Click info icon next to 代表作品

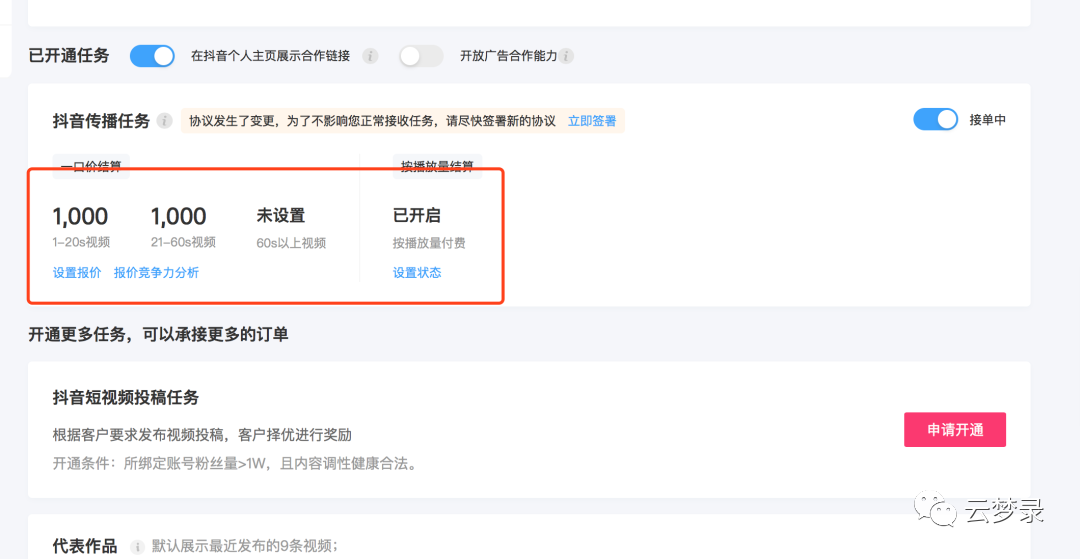[x=137, y=547]
